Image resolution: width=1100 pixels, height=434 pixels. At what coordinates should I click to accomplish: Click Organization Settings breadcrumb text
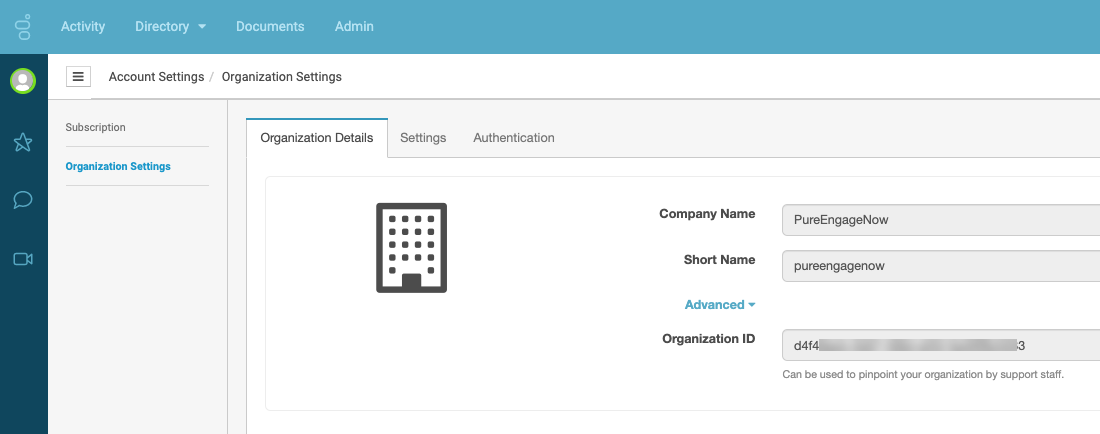282,76
